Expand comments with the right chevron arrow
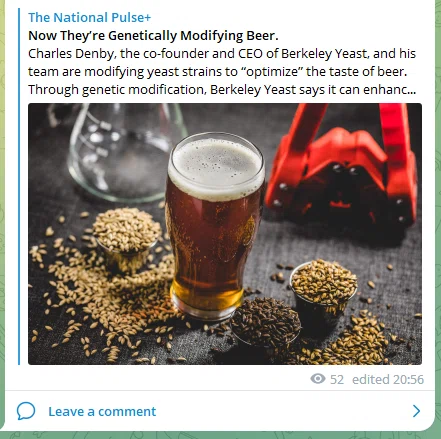The height and width of the screenshot is (439, 441). tap(416, 411)
